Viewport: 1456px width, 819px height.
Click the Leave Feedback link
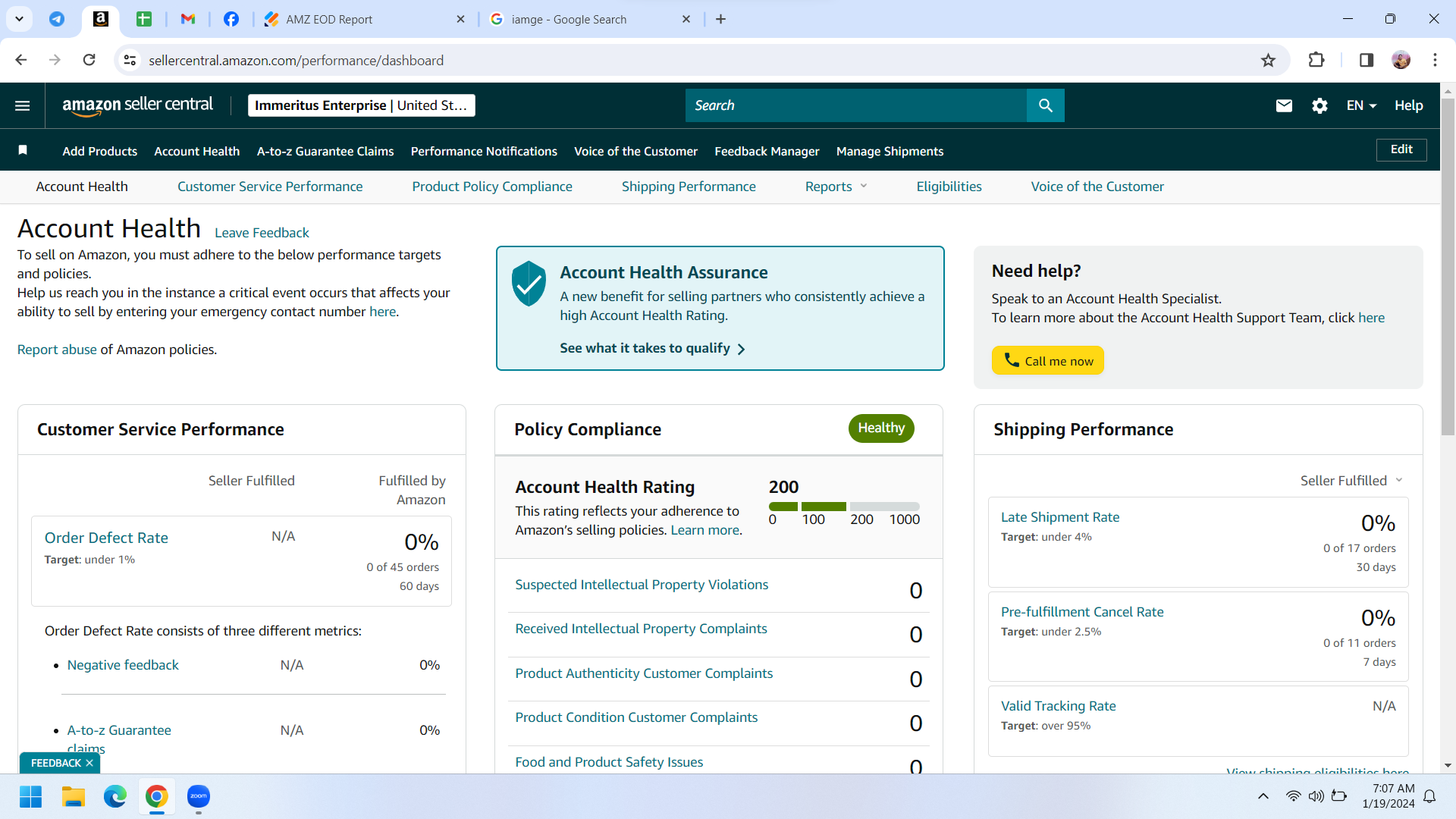262,233
